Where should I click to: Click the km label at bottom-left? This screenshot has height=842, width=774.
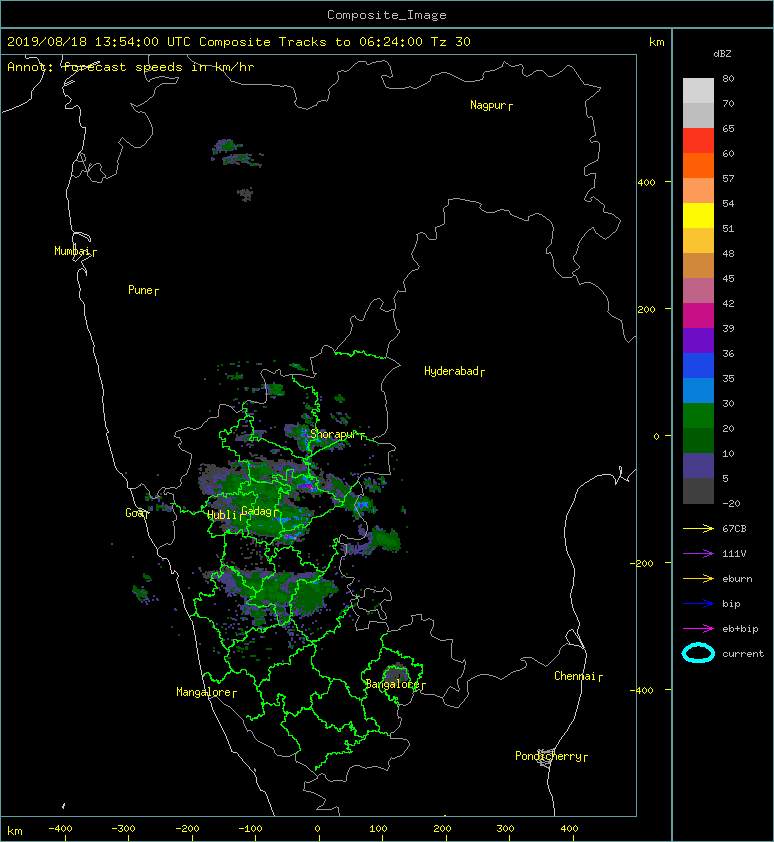tap(15, 831)
